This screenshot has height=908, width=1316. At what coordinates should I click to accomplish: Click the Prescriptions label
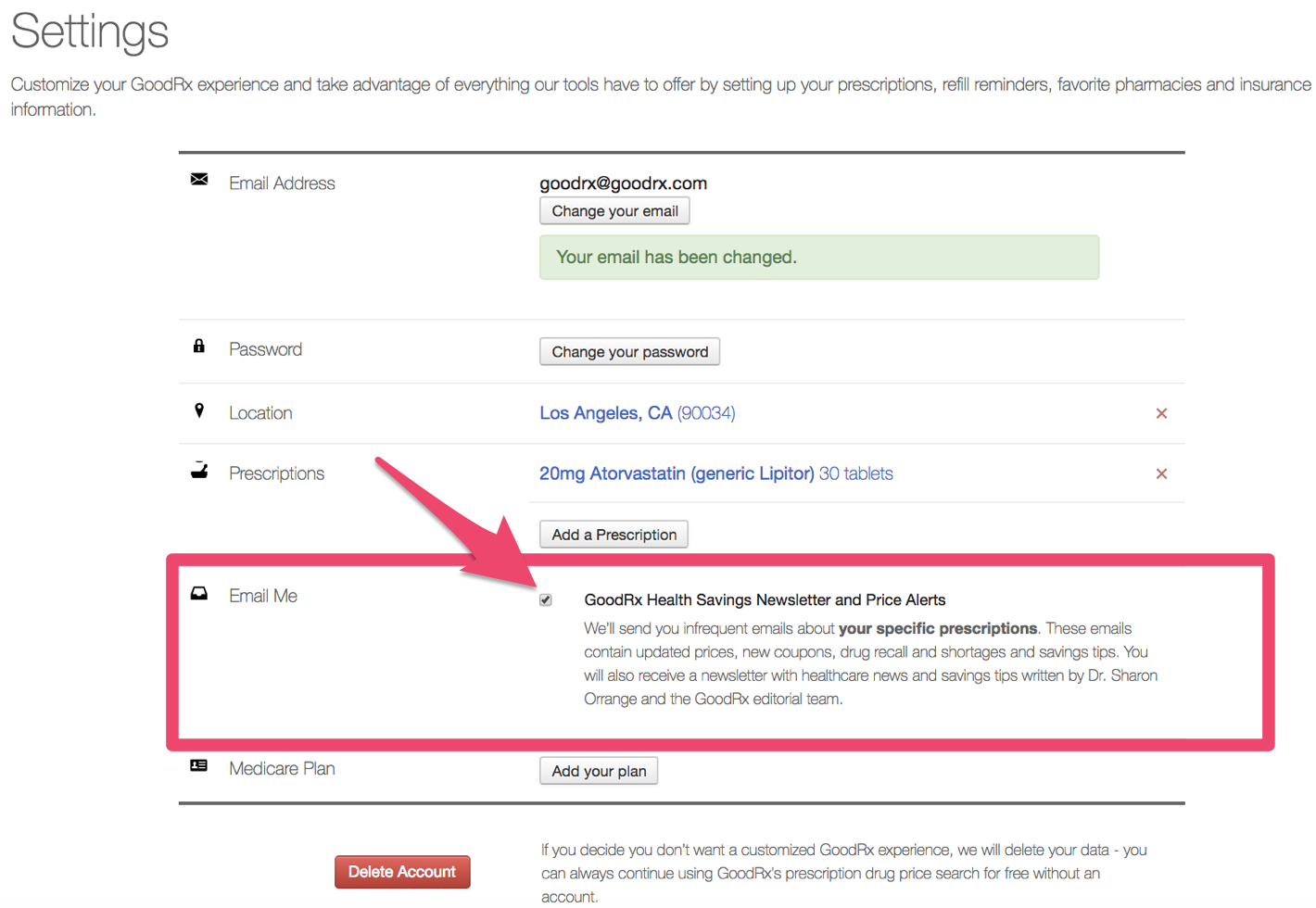276,473
